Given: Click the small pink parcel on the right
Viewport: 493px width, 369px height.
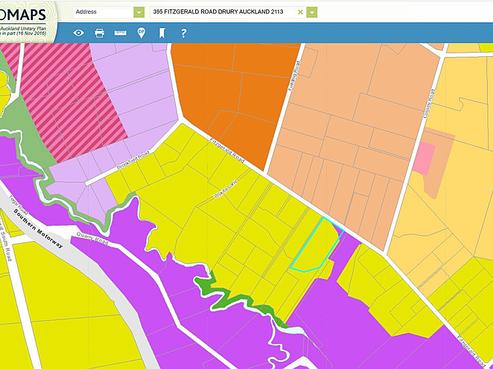Looking at the screenshot, I should tap(424, 159).
